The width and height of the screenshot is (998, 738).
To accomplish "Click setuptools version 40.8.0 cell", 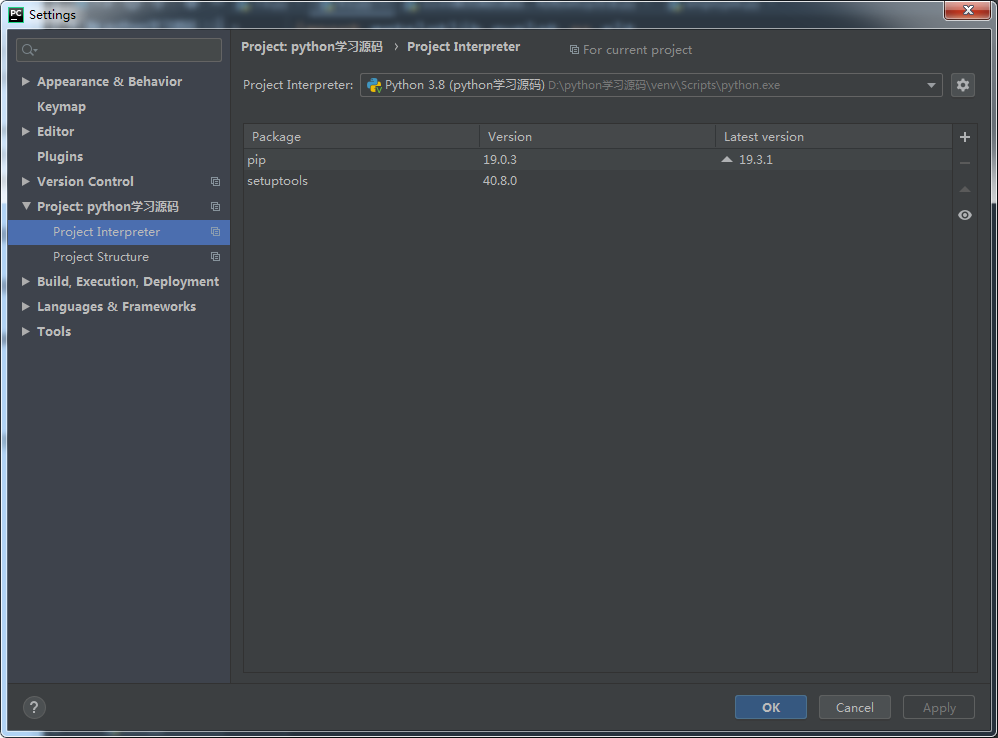I will click(500, 181).
